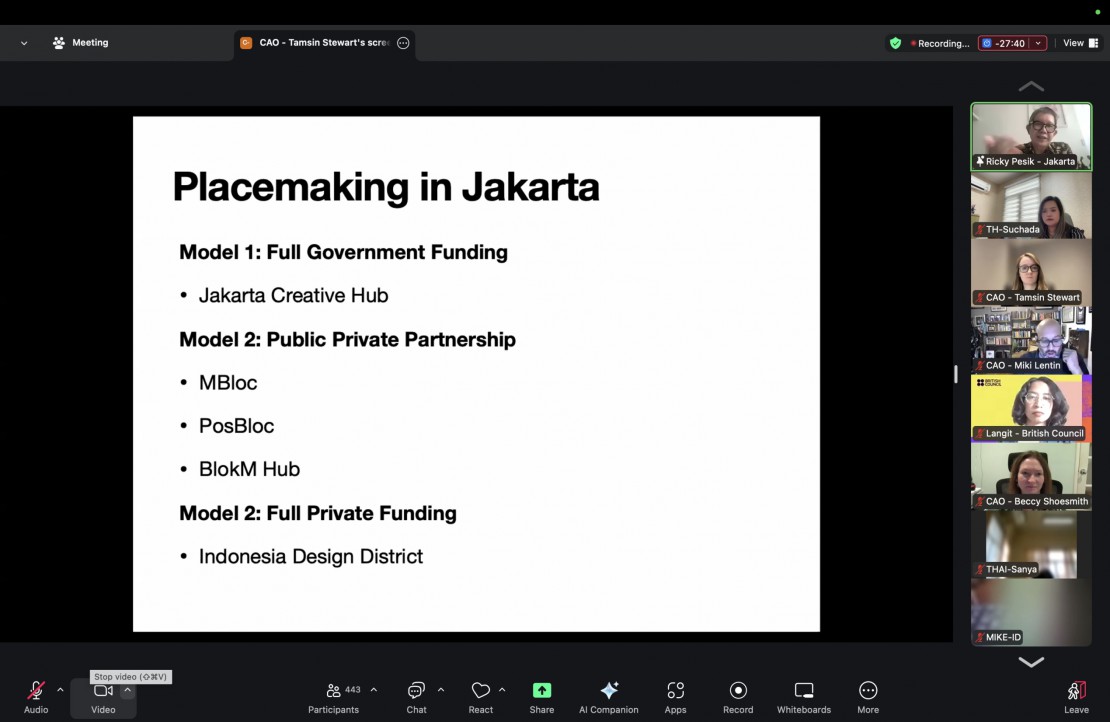Grab the divider handle beside the video panel

tap(956, 374)
